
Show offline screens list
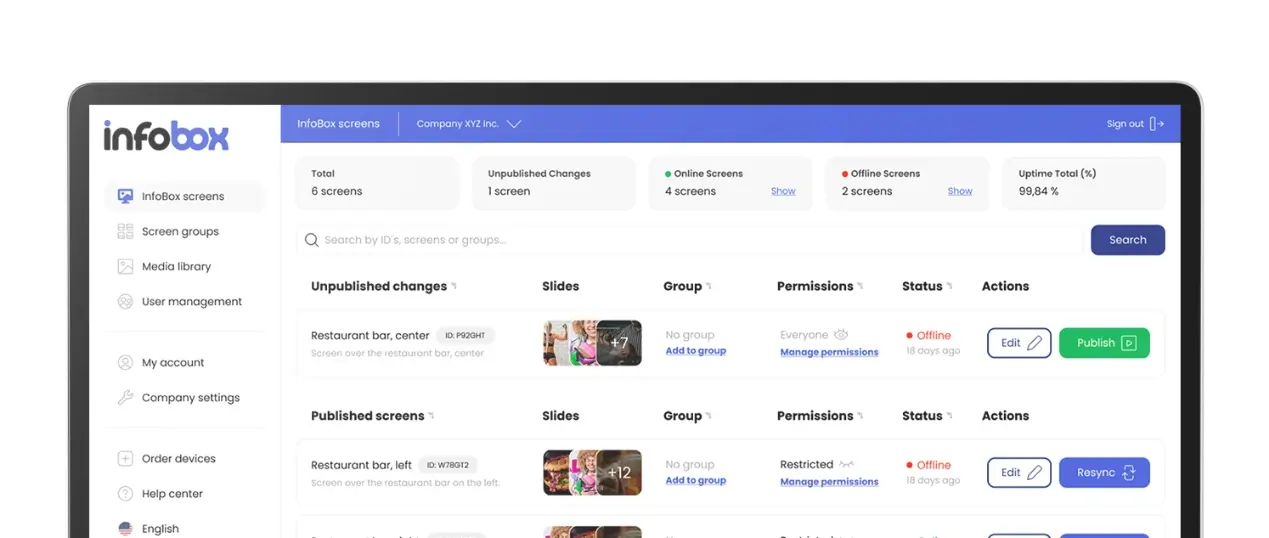pos(960,191)
